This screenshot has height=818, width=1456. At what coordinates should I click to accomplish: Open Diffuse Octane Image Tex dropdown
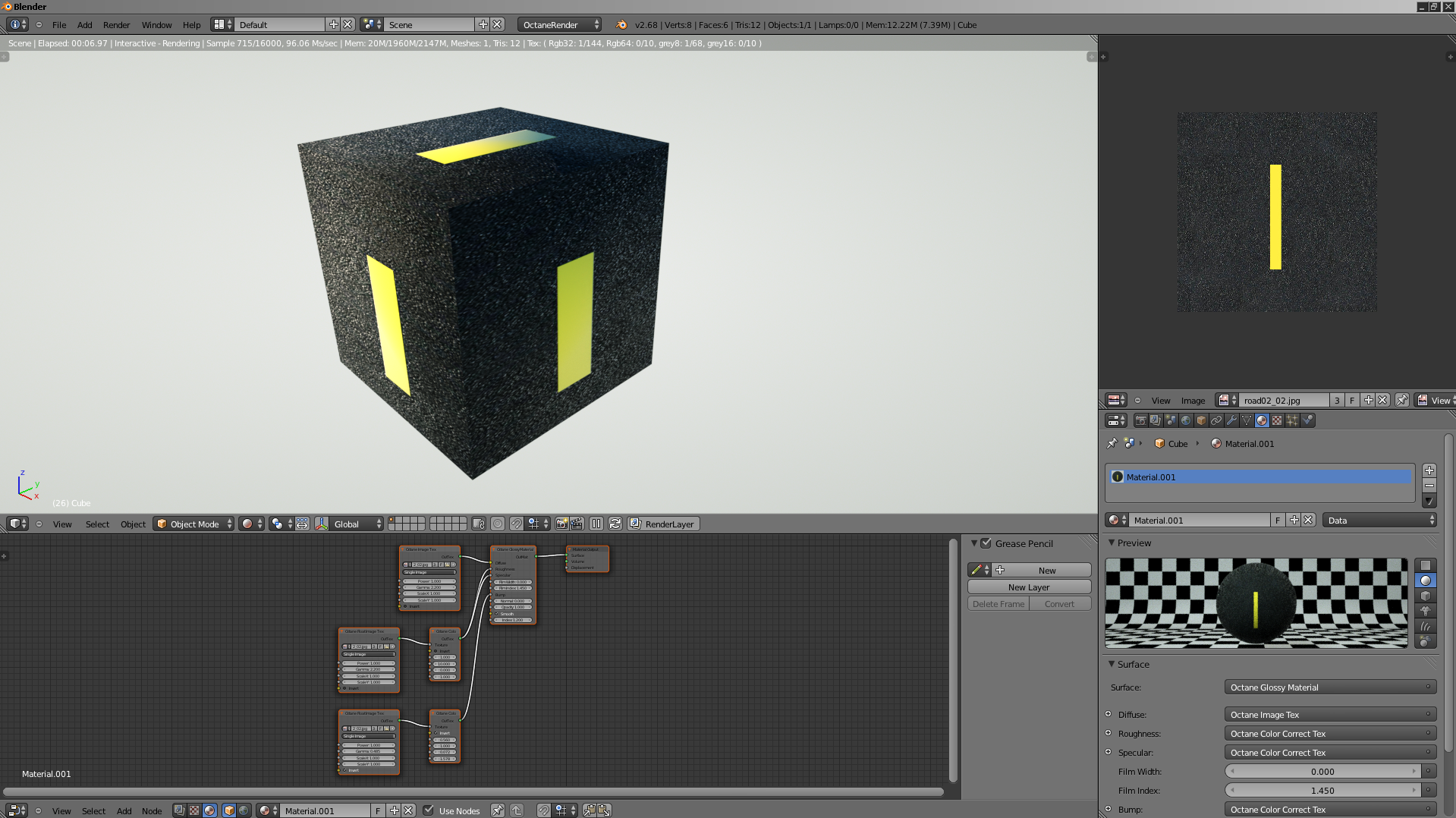coord(1330,715)
